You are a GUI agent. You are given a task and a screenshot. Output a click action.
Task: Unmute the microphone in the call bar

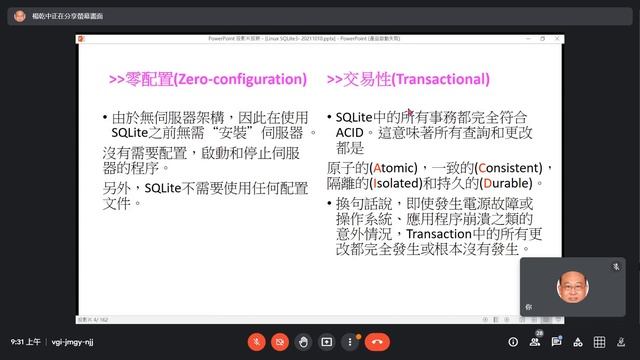click(x=256, y=342)
